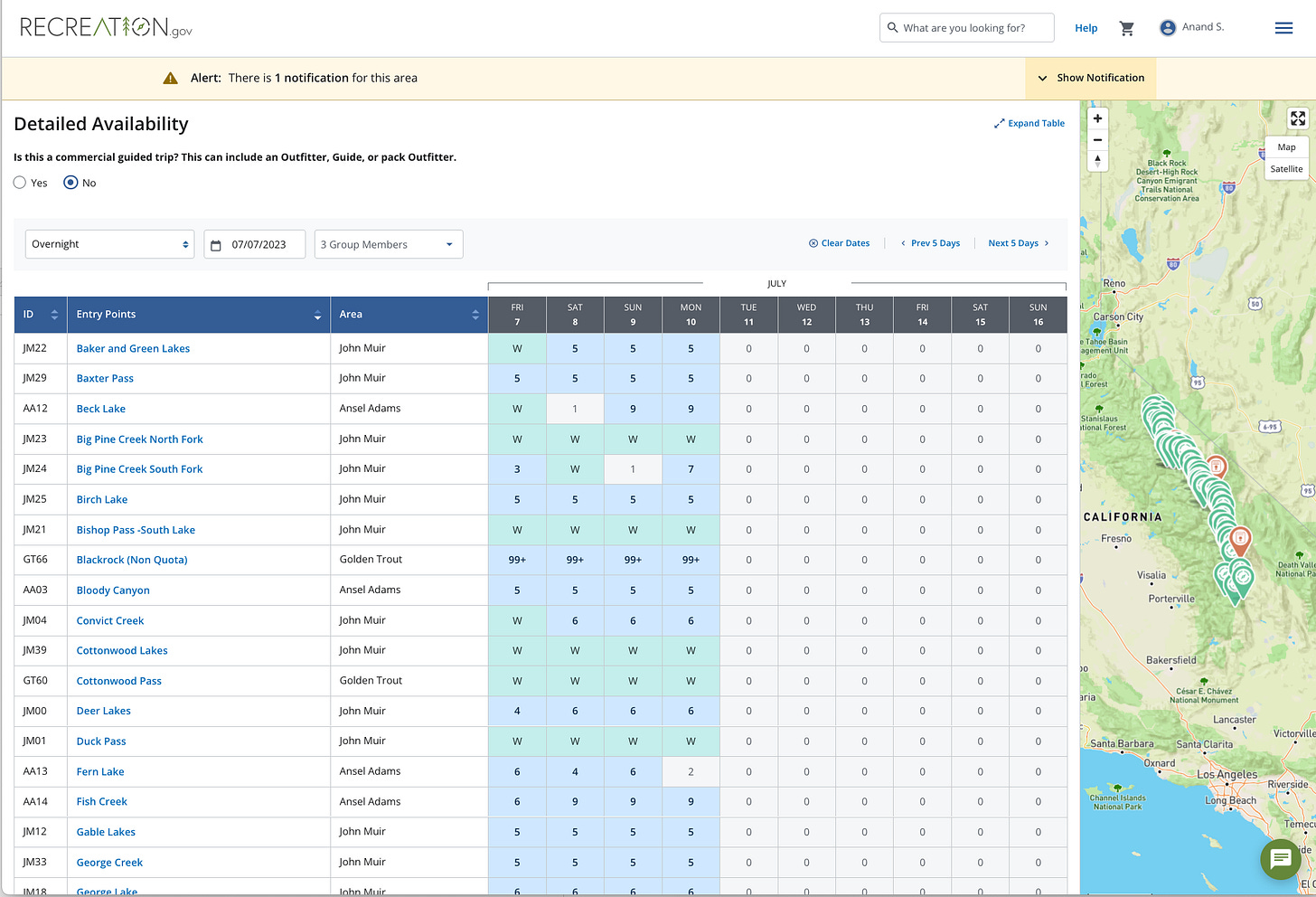The image size is (1316, 897).
Task: Zoom out on the map
Action: (1097, 140)
